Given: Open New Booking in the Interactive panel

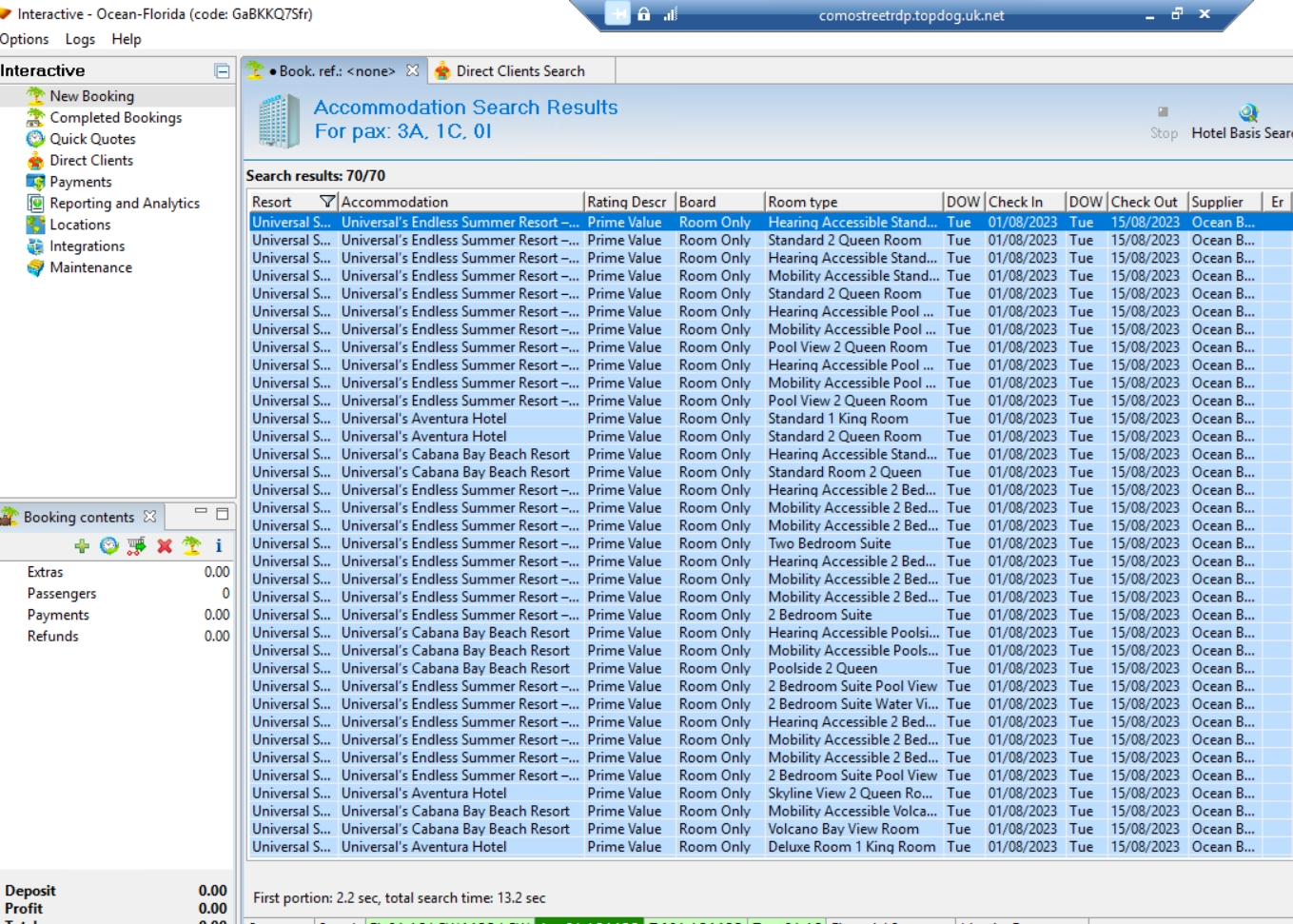Looking at the screenshot, I should click(x=91, y=96).
